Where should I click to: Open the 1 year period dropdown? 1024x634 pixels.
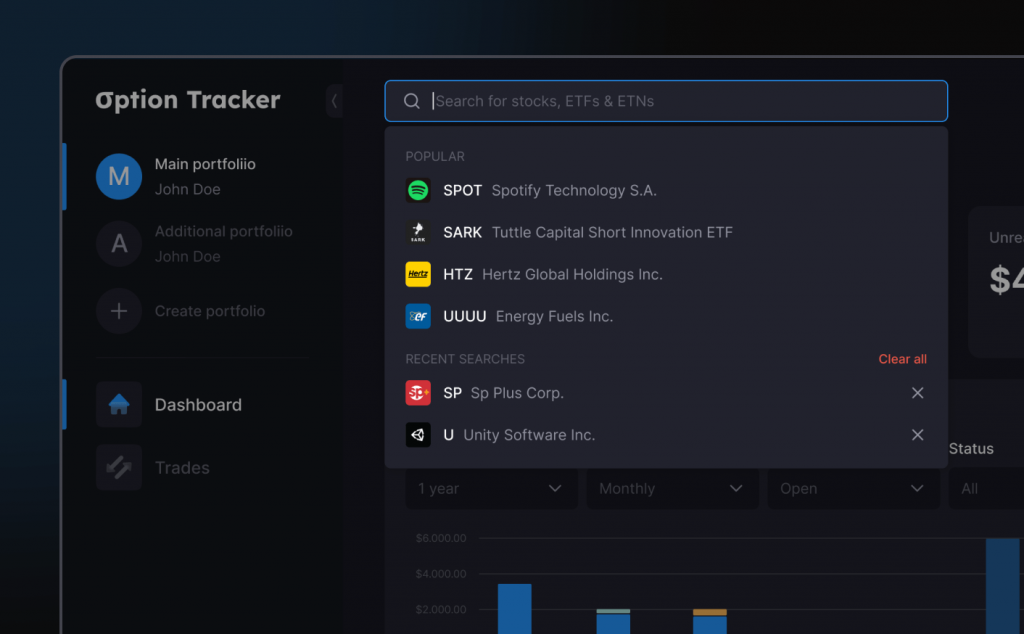tap(492, 488)
